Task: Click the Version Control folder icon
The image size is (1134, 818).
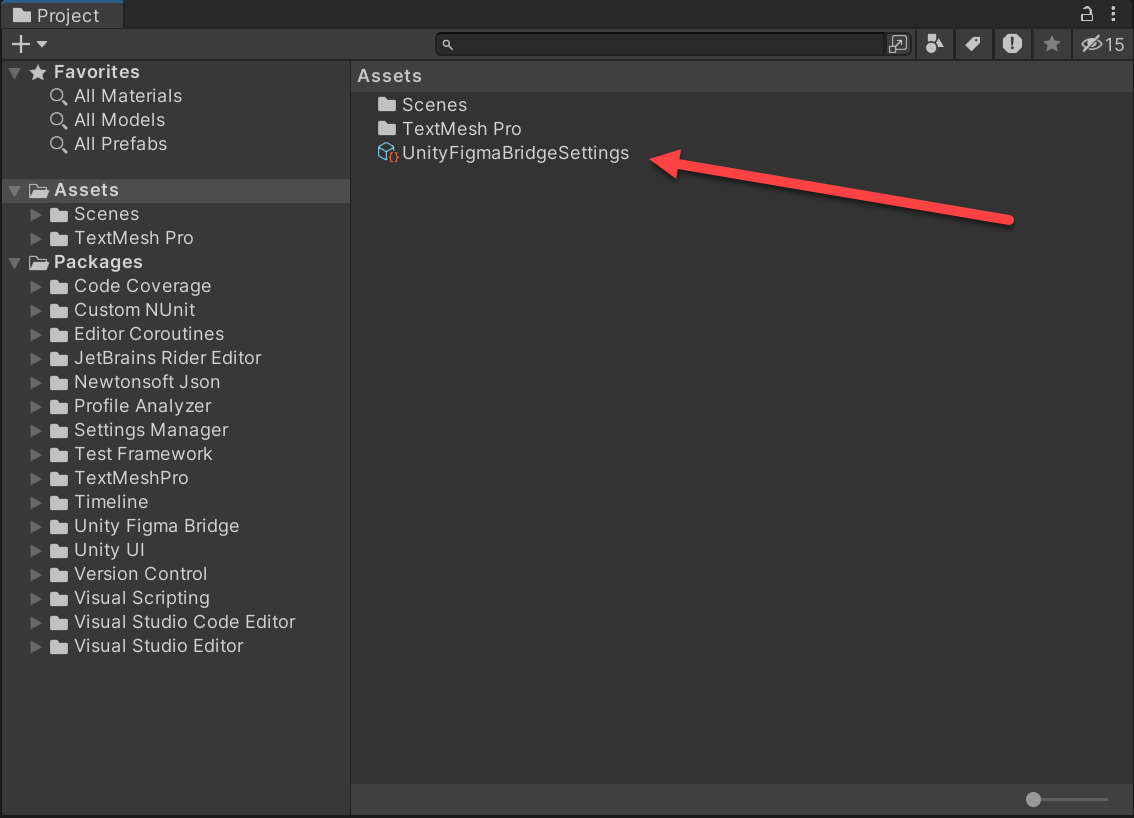Action: (59, 574)
